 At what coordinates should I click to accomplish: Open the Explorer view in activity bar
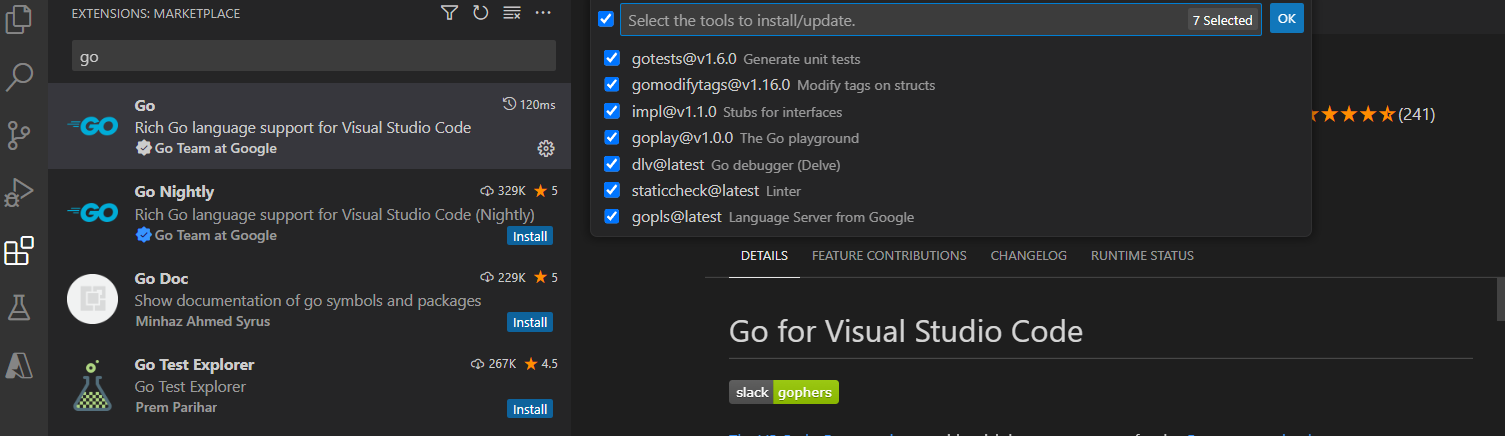pos(20,19)
